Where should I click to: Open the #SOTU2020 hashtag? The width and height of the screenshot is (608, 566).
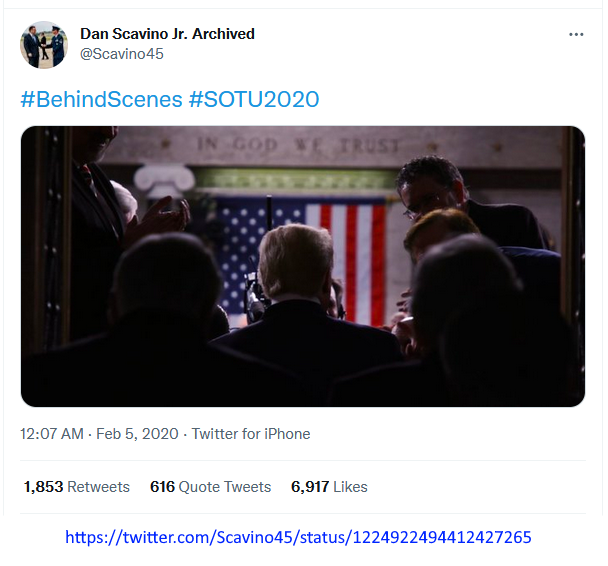coord(253,99)
